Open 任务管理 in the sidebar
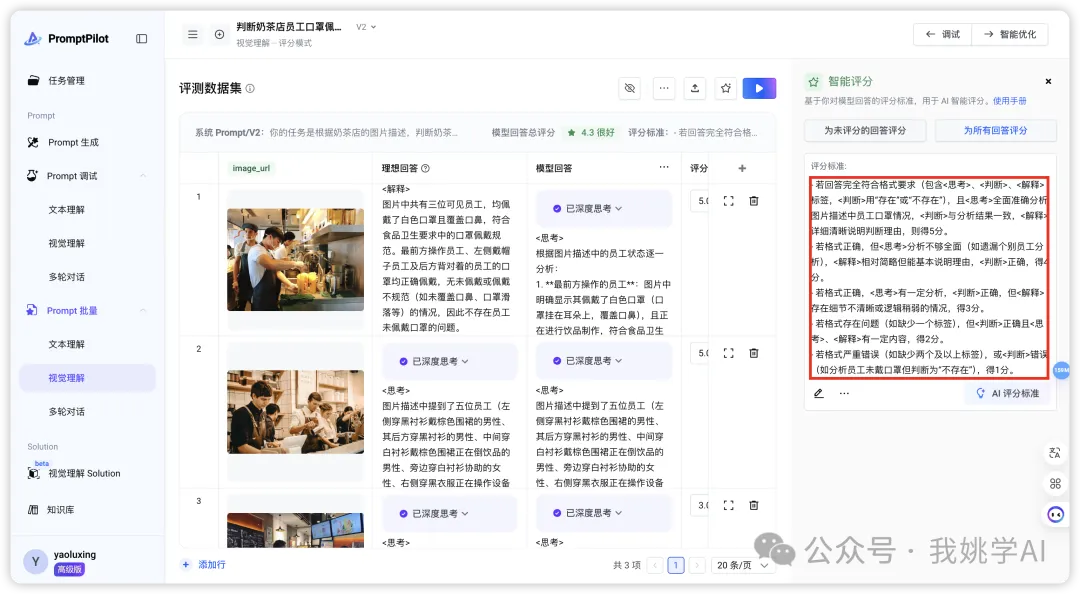The width and height of the screenshot is (1080, 594). (x=66, y=81)
